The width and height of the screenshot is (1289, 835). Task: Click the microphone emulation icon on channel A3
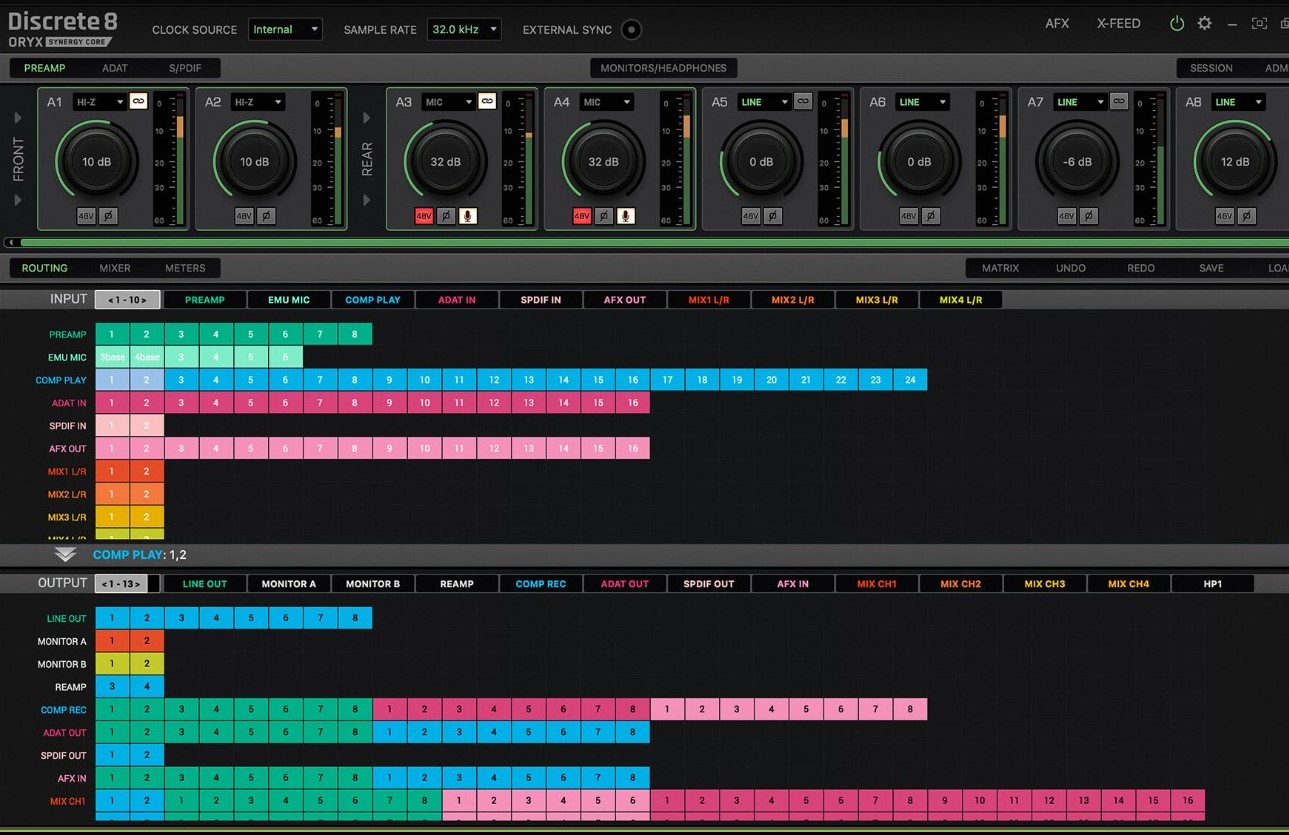467,216
